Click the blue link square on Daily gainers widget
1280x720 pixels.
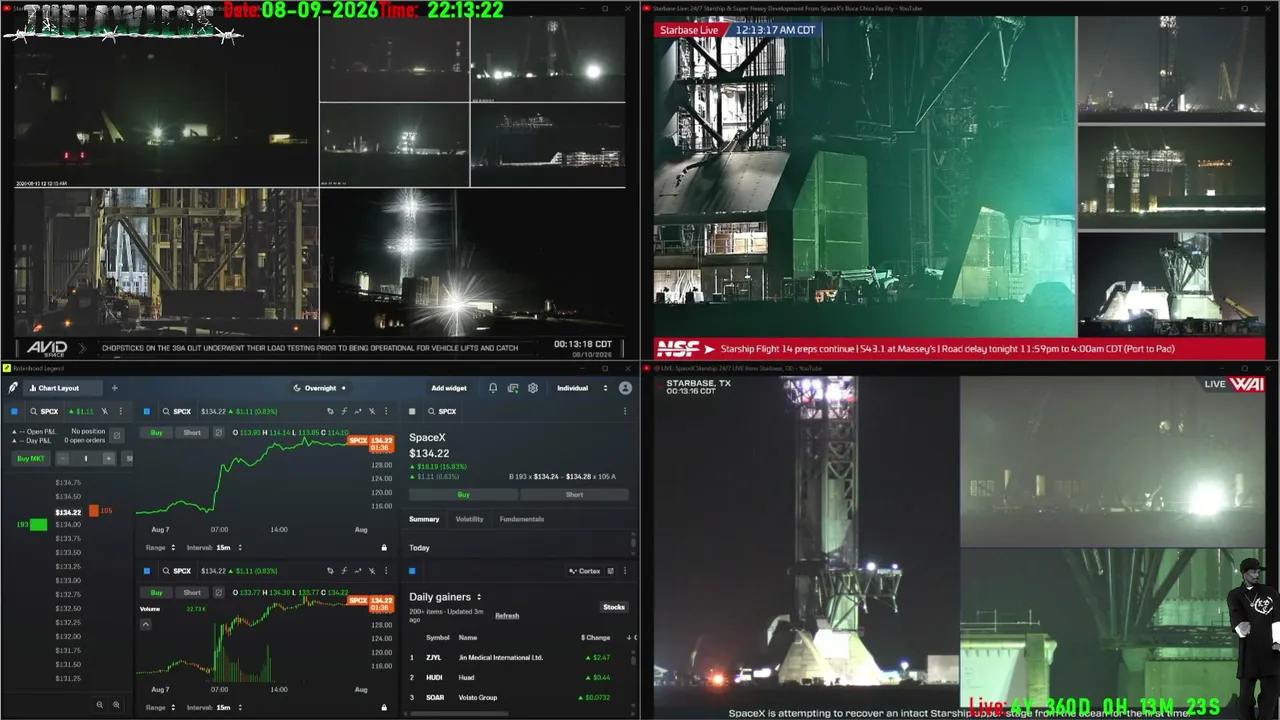[412, 571]
